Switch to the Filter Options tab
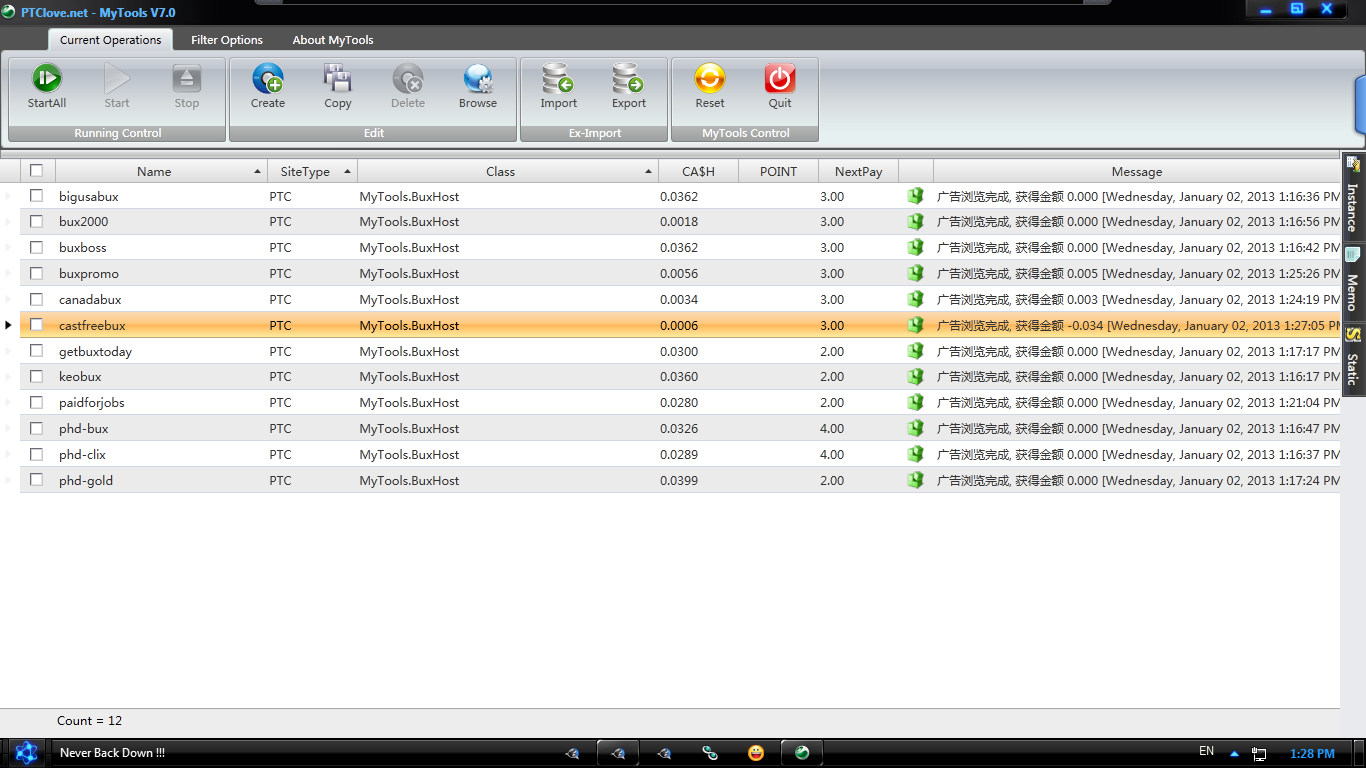 tap(227, 40)
